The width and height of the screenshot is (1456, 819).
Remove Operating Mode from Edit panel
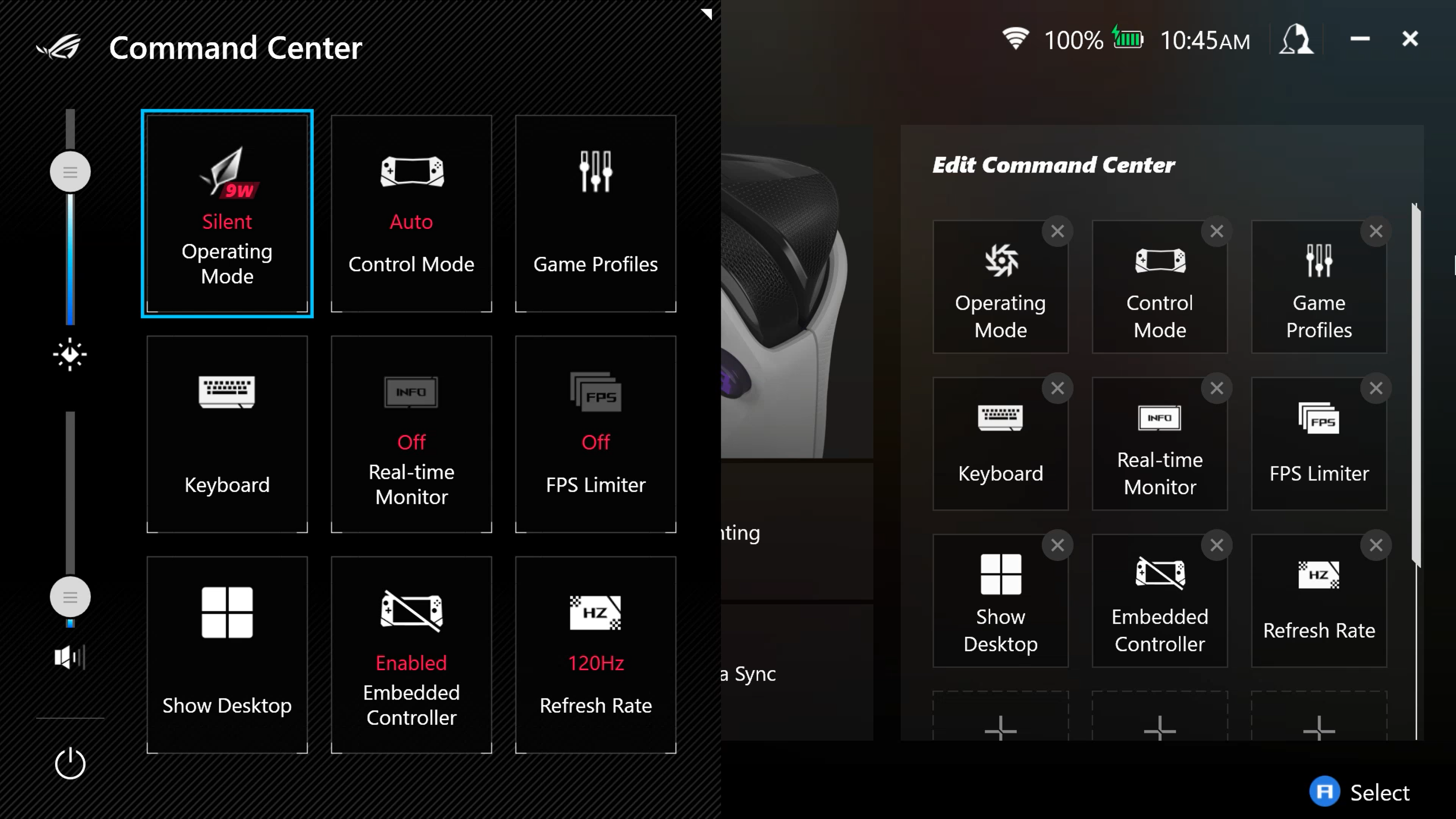(x=1057, y=230)
